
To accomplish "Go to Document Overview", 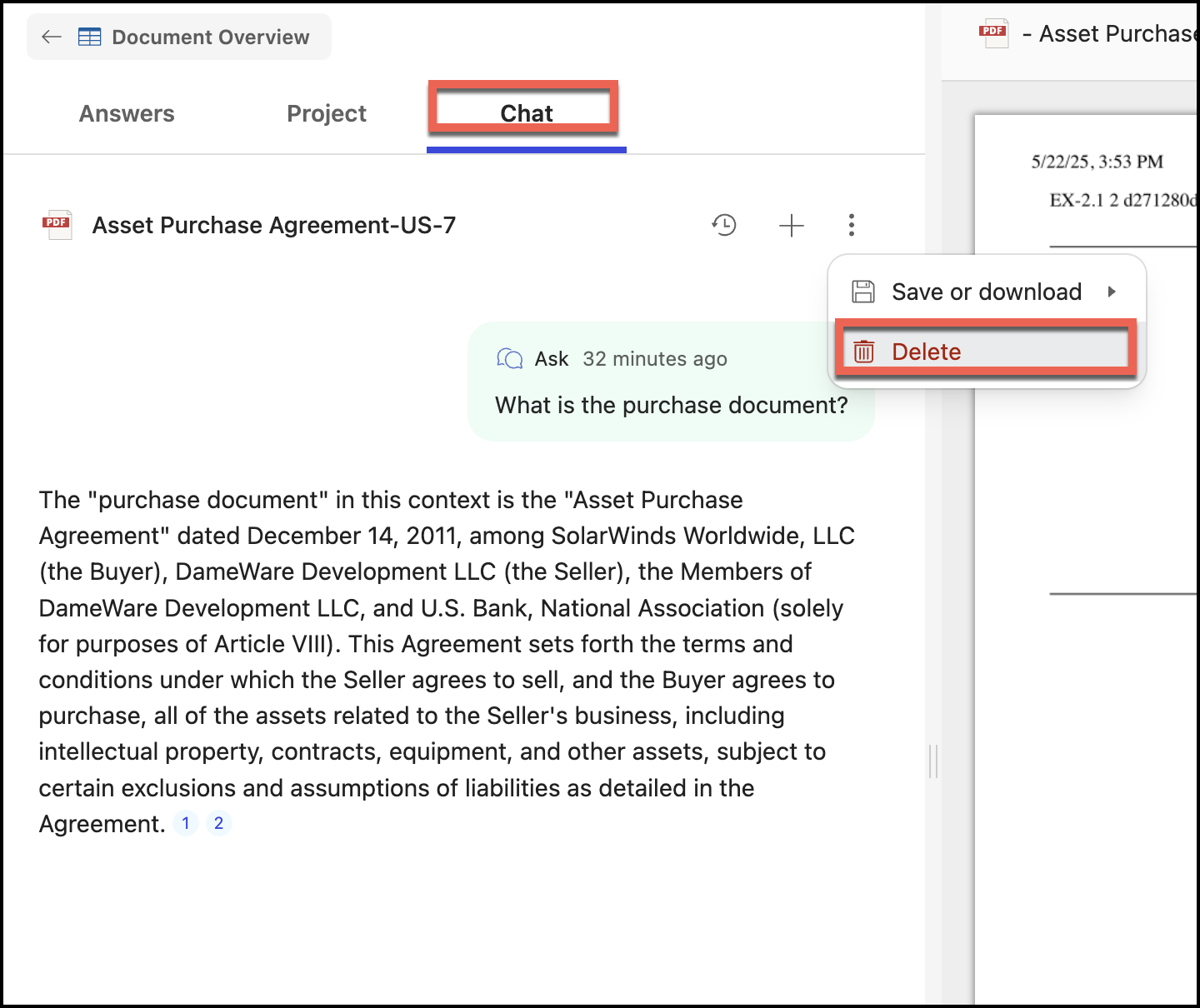I will tap(179, 37).
